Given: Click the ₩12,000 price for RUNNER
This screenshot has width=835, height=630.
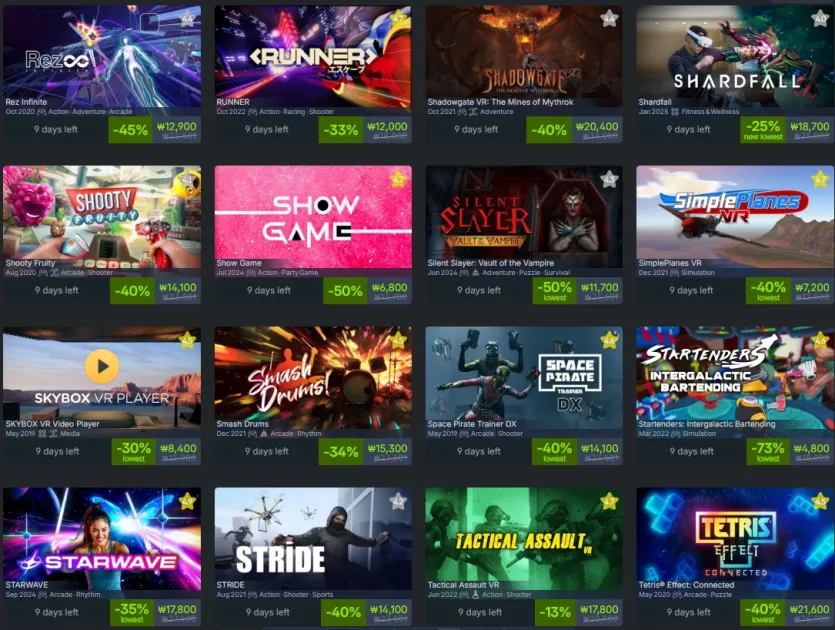Looking at the screenshot, I should tap(387, 127).
